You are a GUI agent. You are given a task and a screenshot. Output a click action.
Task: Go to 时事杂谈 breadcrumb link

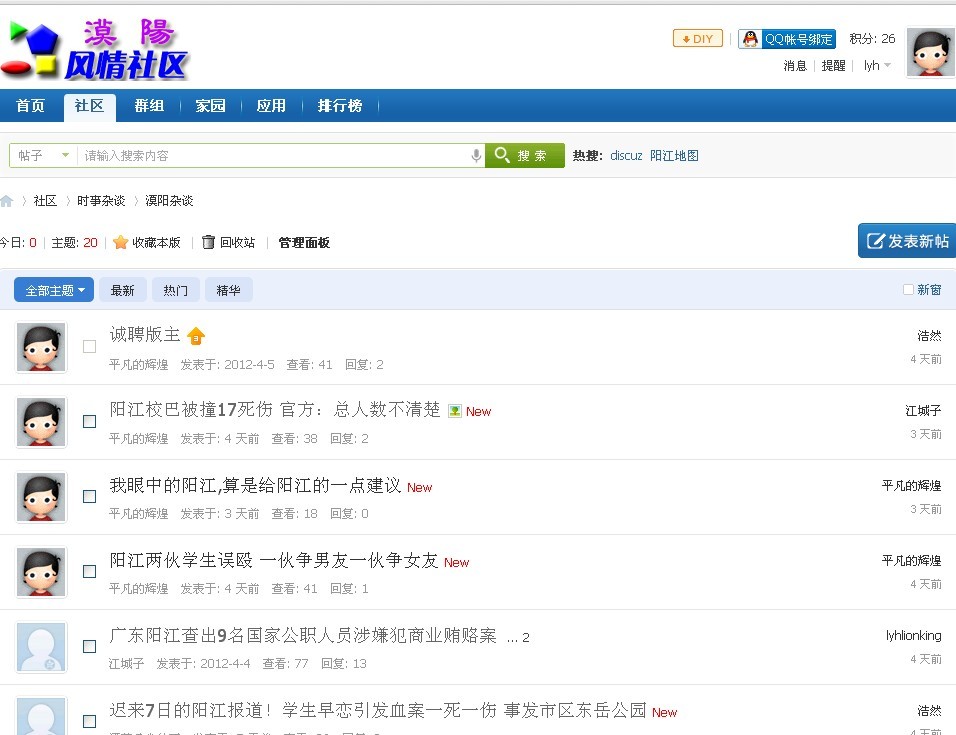point(101,201)
